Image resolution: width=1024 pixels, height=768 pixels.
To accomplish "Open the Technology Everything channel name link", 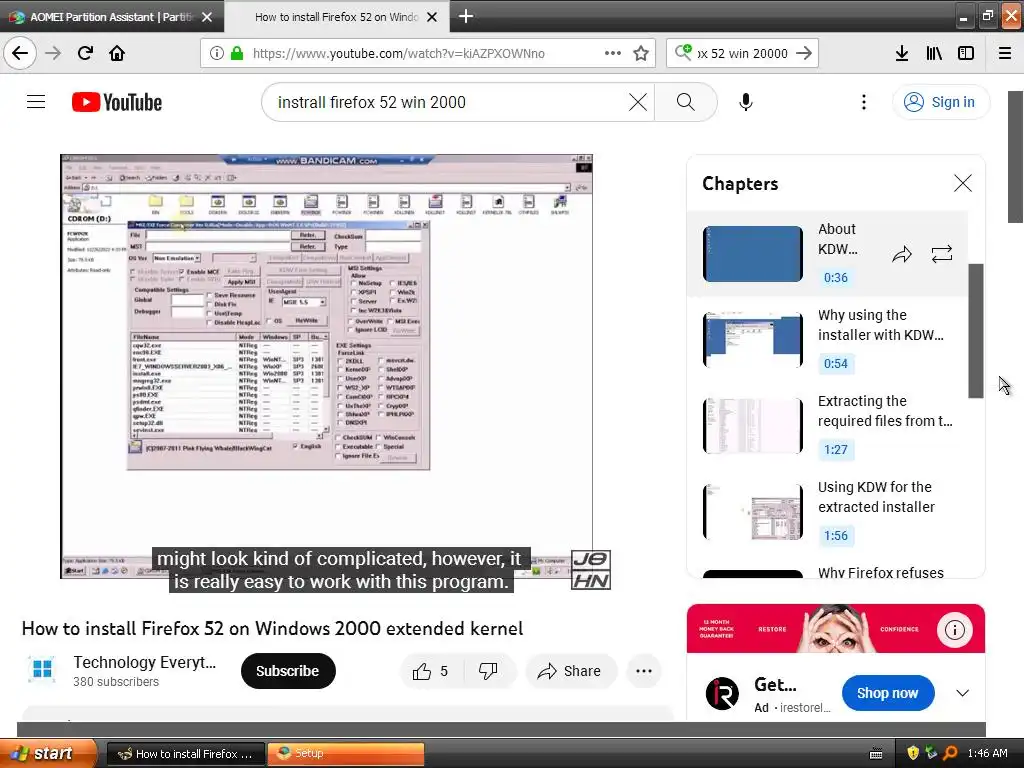I will tap(144, 662).
